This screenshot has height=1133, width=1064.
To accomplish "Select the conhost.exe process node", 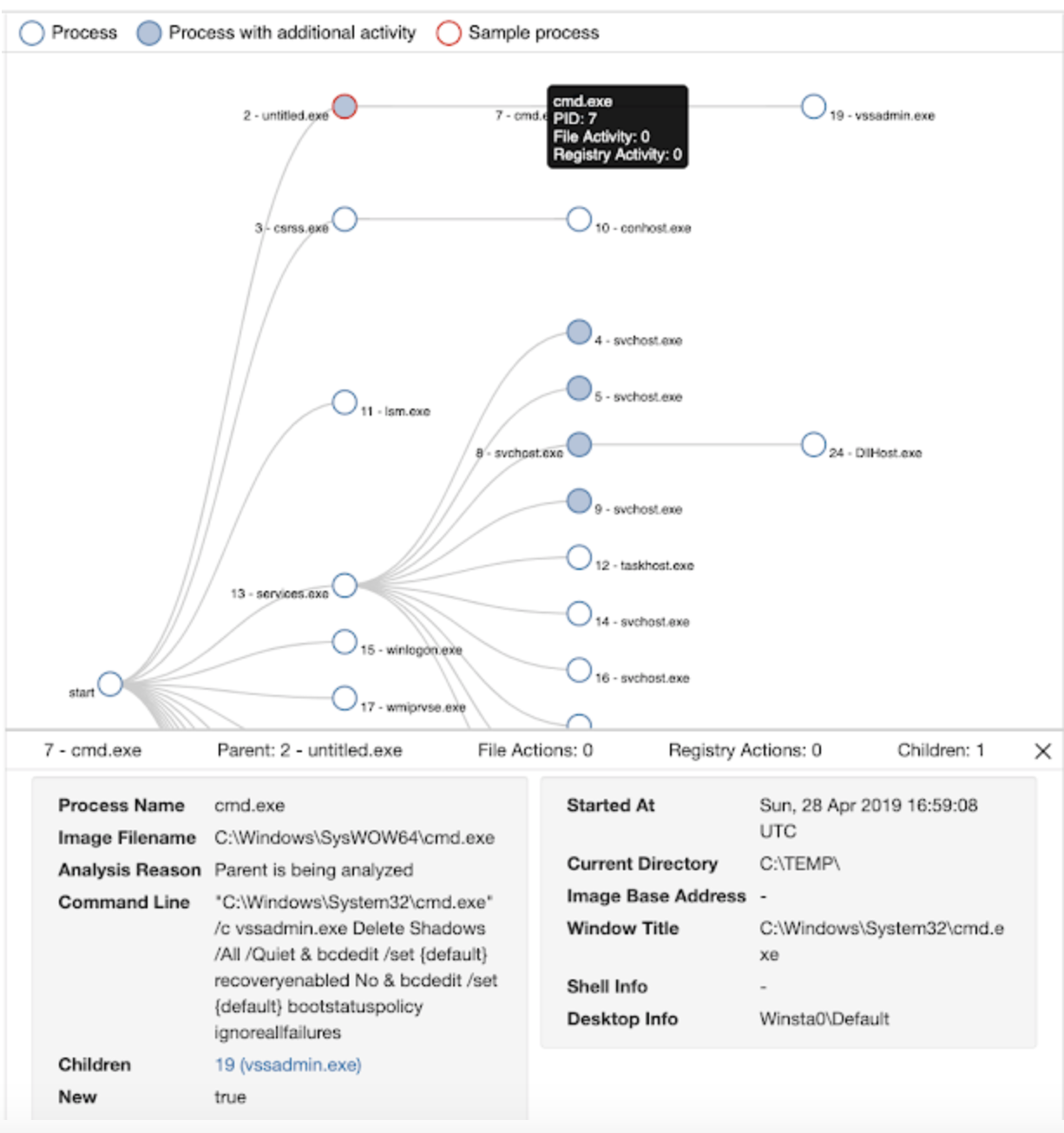I will (579, 219).
